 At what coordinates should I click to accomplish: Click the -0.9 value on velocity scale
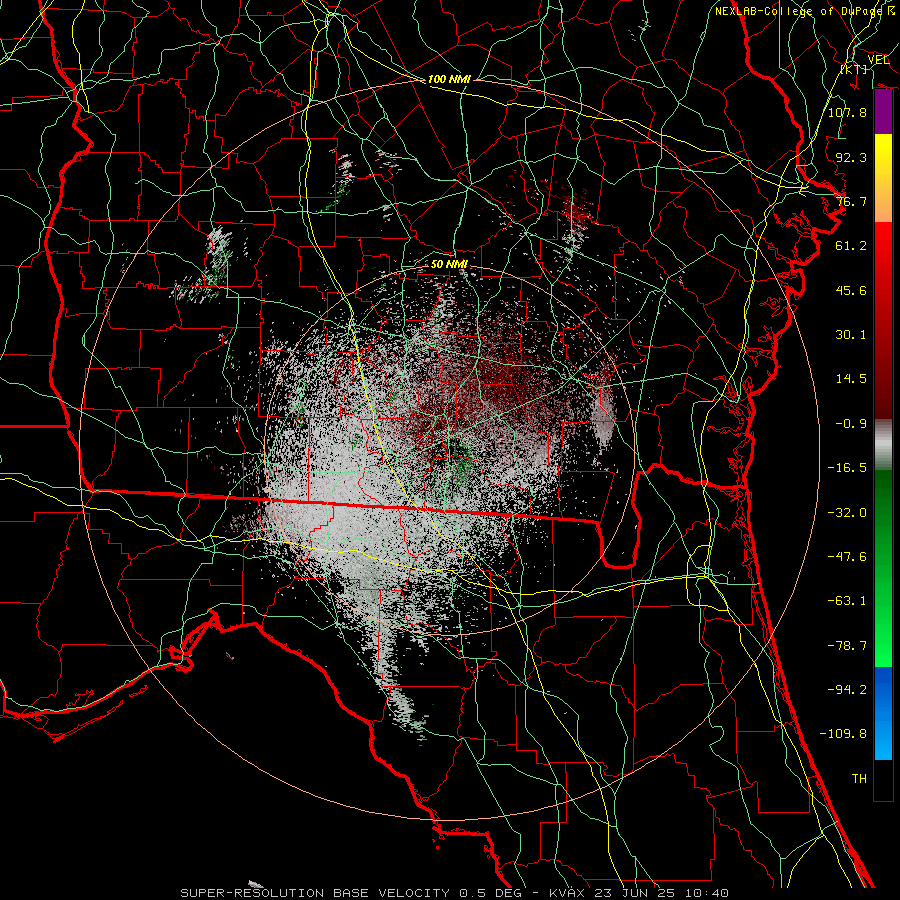(x=851, y=424)
